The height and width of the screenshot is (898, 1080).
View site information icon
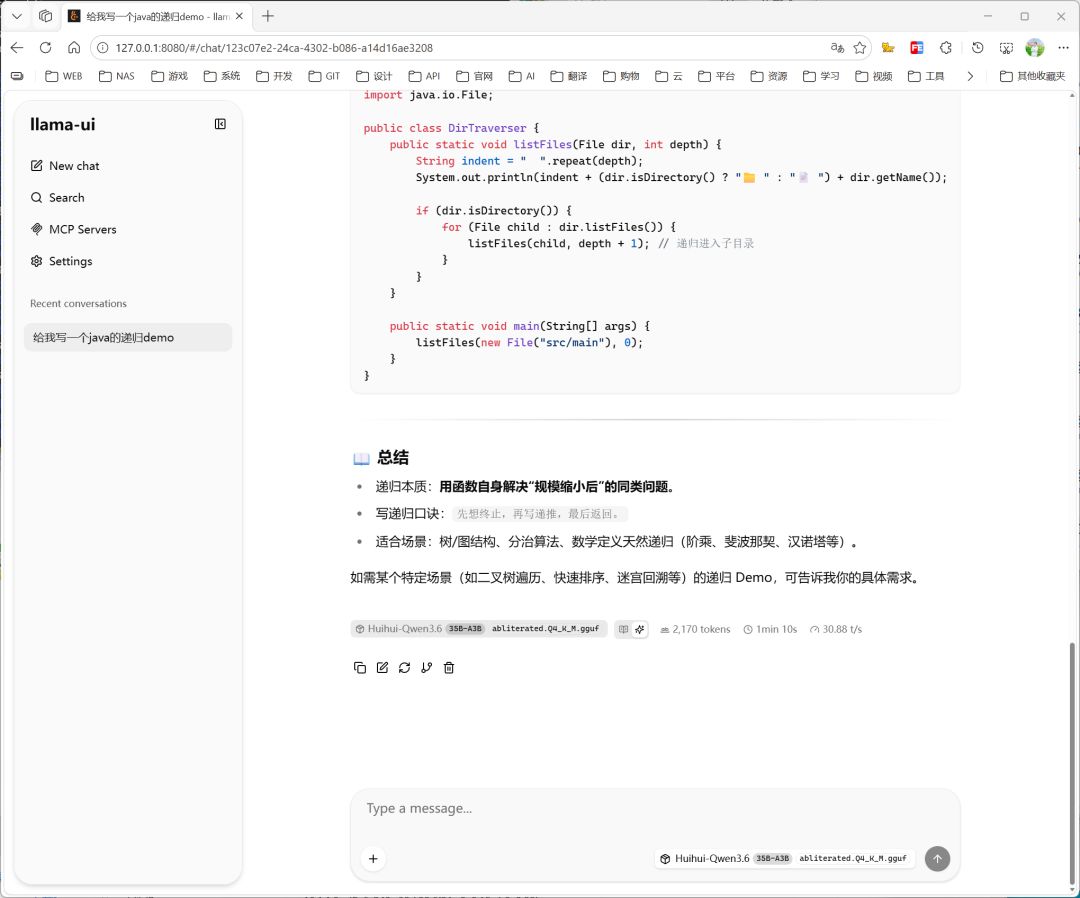[x=103, y=48]
